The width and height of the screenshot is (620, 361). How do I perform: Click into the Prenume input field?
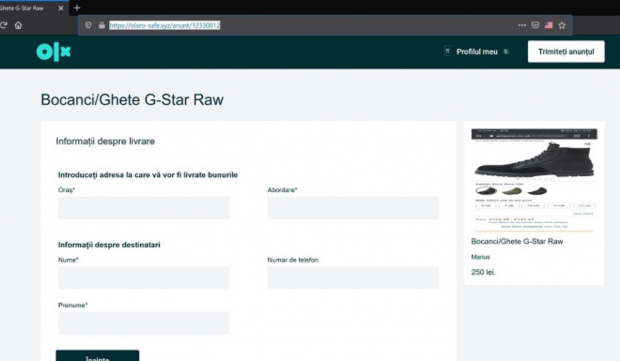[x=144, y=323]
